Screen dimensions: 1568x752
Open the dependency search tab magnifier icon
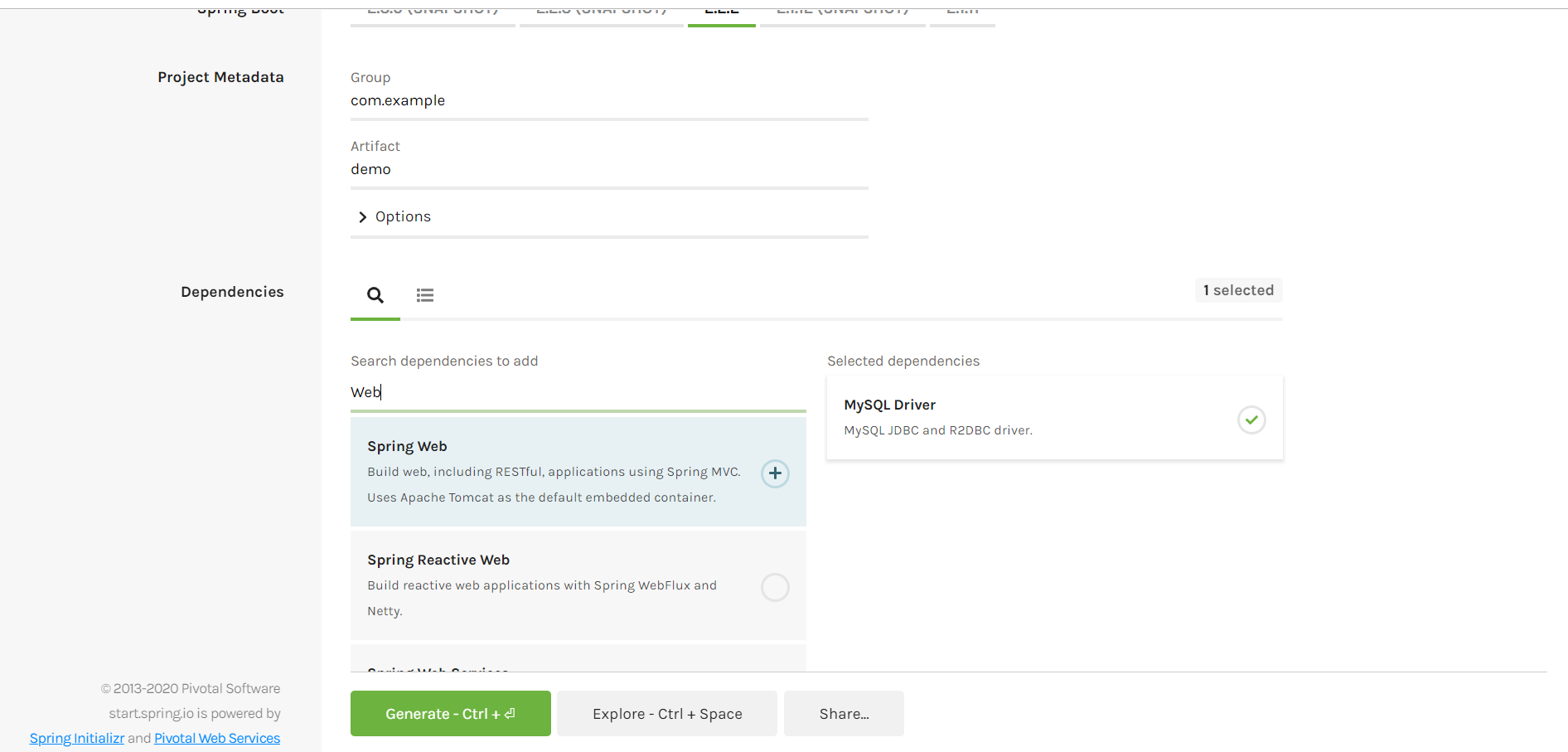click(x=375, y=295)
